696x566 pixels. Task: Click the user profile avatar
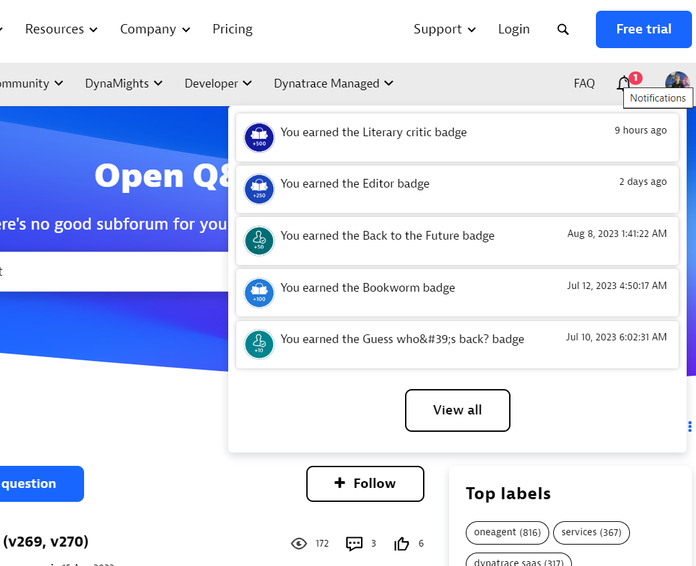coord(677,82)
